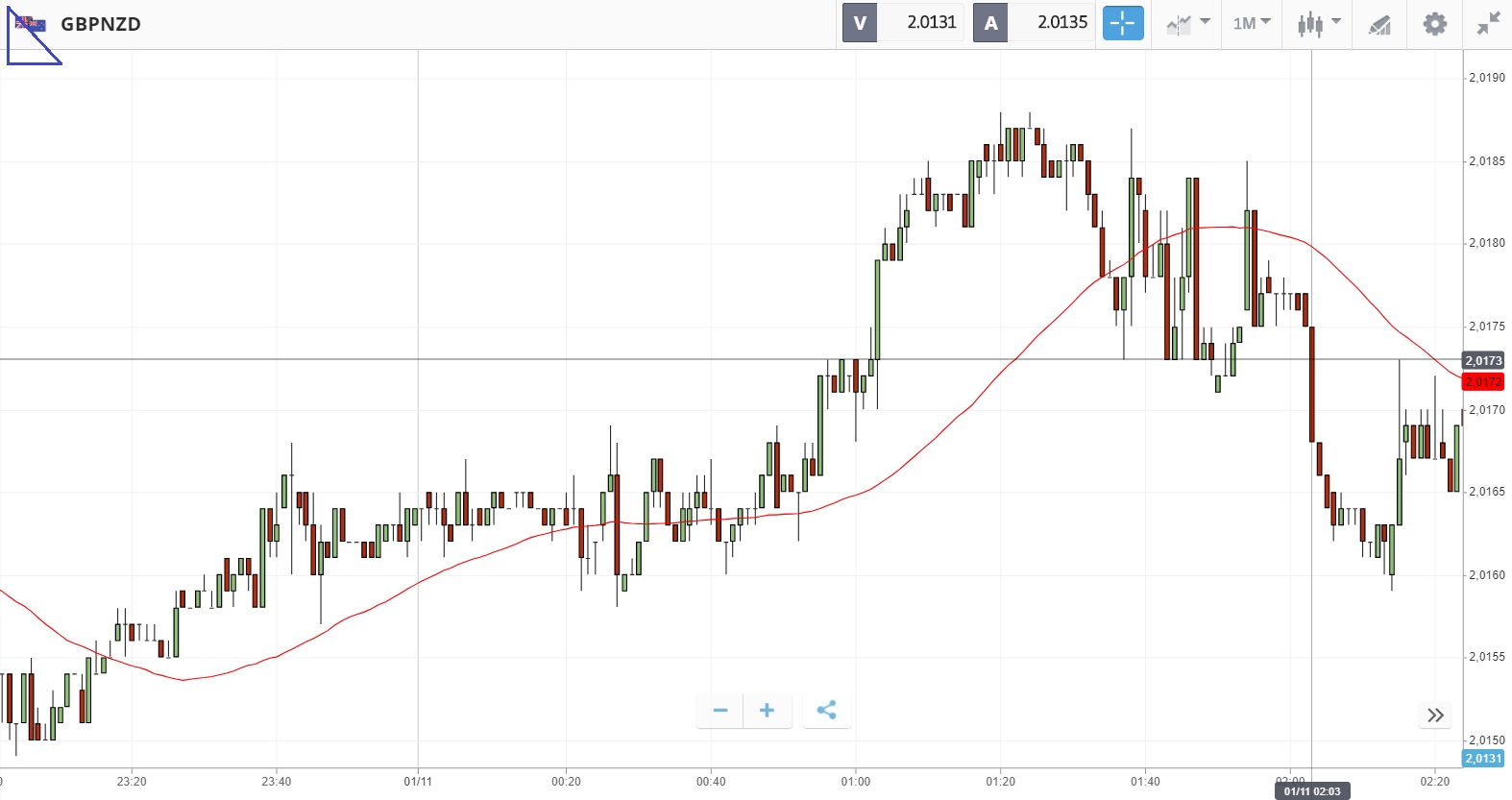This screenshot has width=1512, height=800.
Task: Toggle the blue crosshair cursor button
Action: [x=1123, y=23]
